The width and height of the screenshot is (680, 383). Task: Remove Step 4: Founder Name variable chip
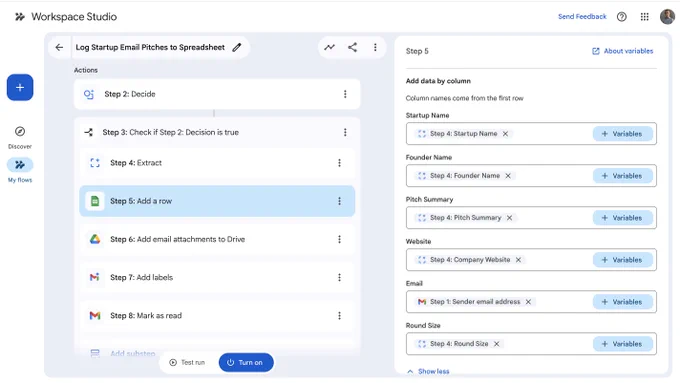508,176
